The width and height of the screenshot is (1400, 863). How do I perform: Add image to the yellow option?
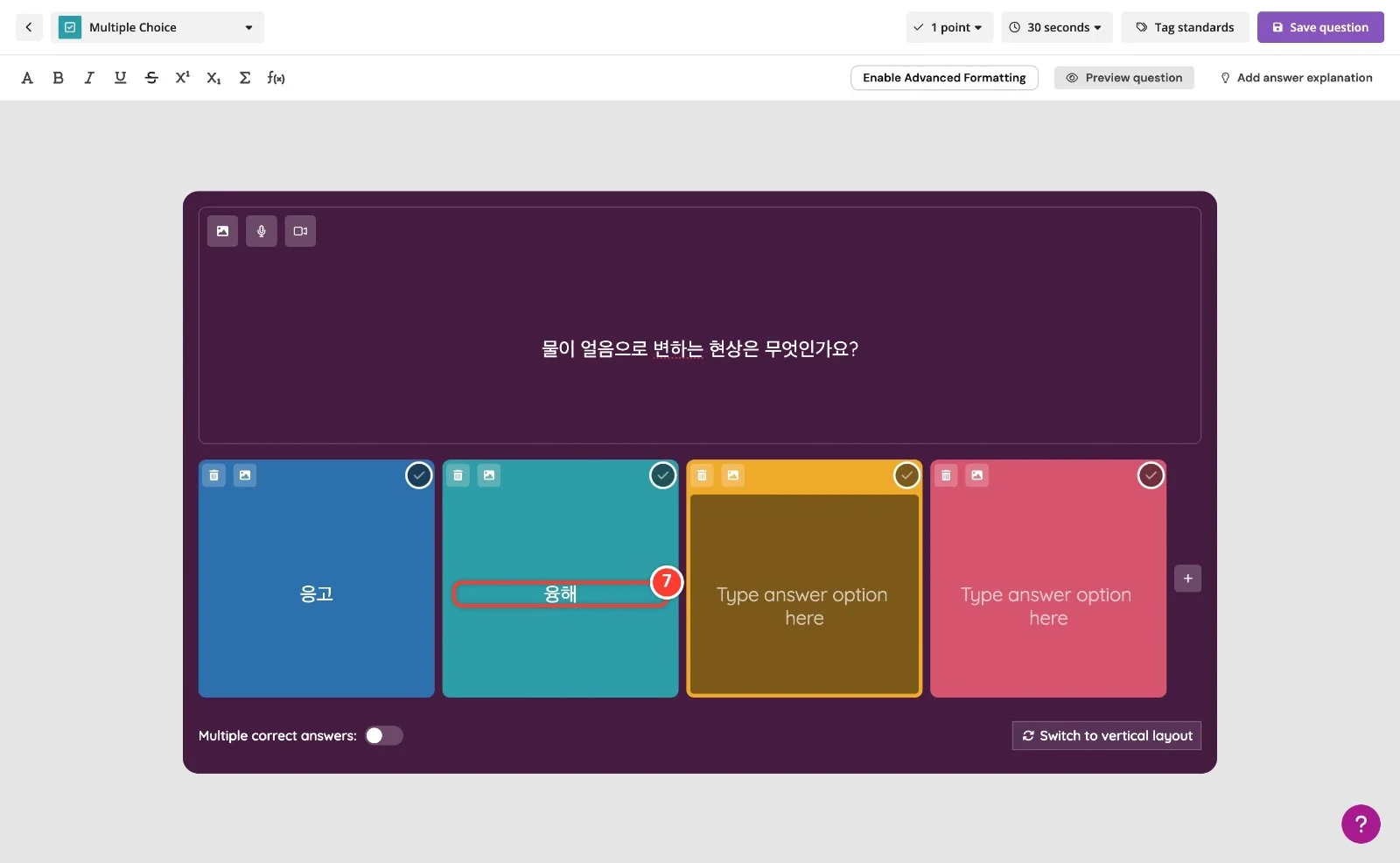pos(733,475)
